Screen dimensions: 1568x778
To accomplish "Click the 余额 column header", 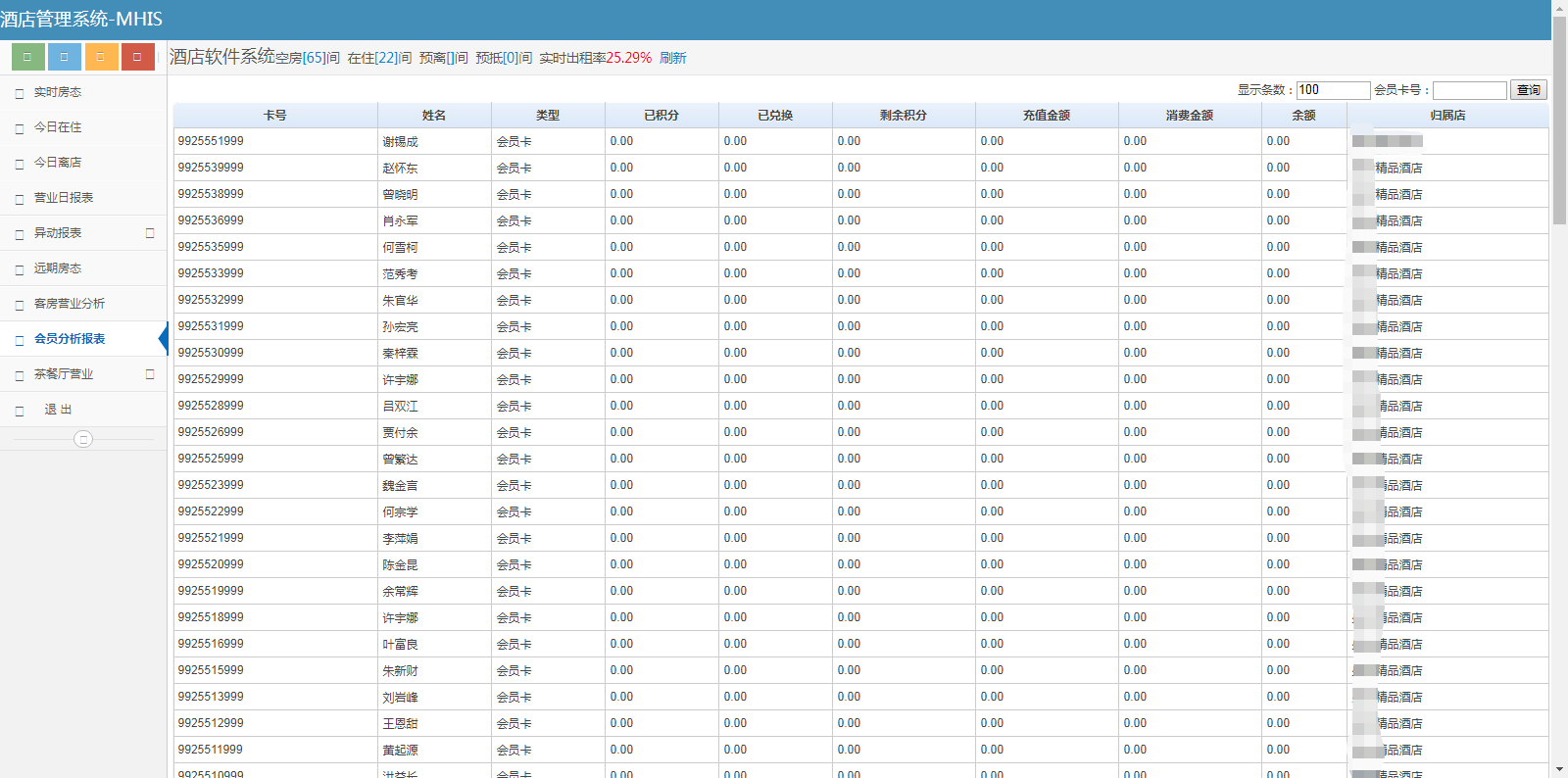I will (1304, 116).
